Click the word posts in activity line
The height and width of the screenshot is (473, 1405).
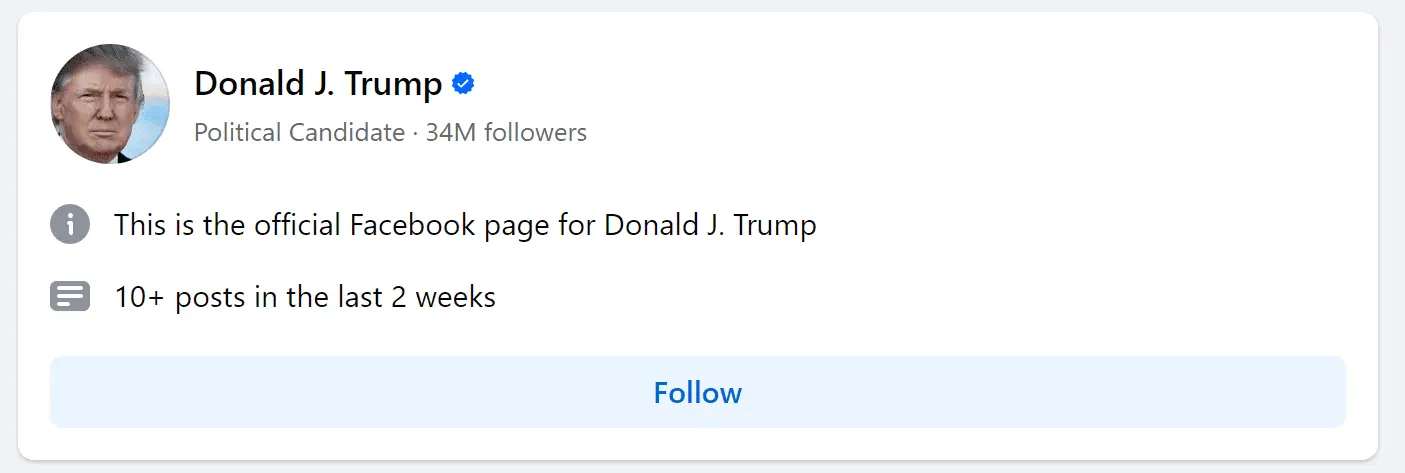coord(209,297)
